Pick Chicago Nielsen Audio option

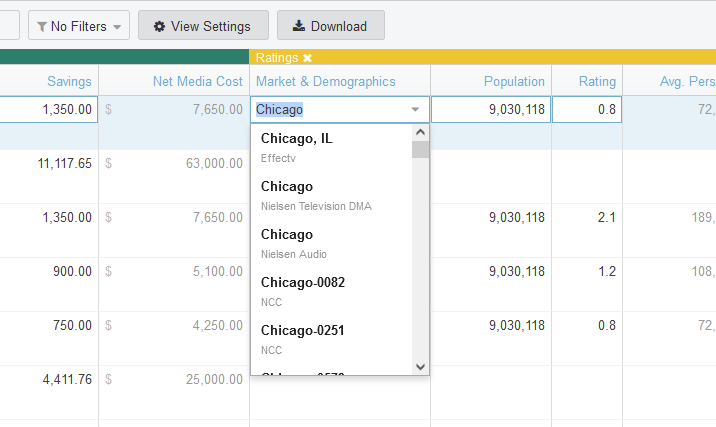(x=330, y=243)
